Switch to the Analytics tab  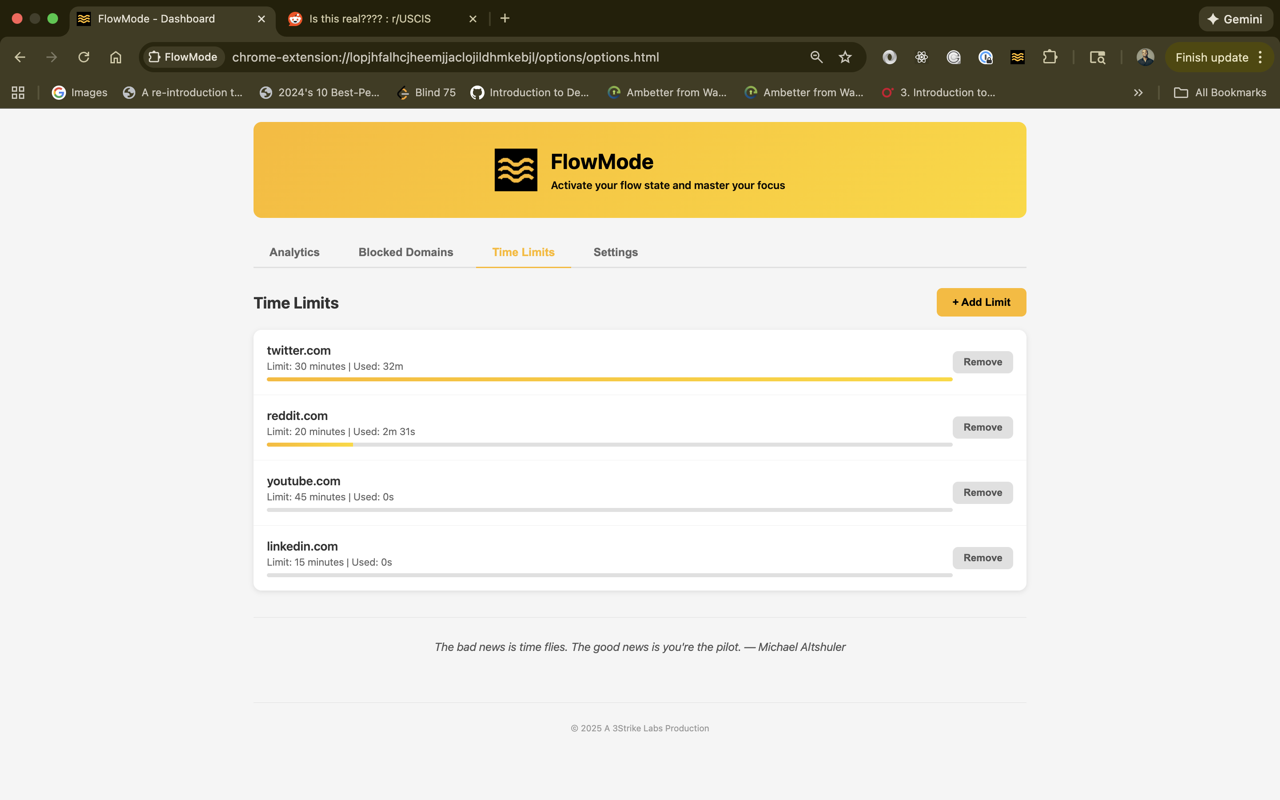(x=294, y=252)
